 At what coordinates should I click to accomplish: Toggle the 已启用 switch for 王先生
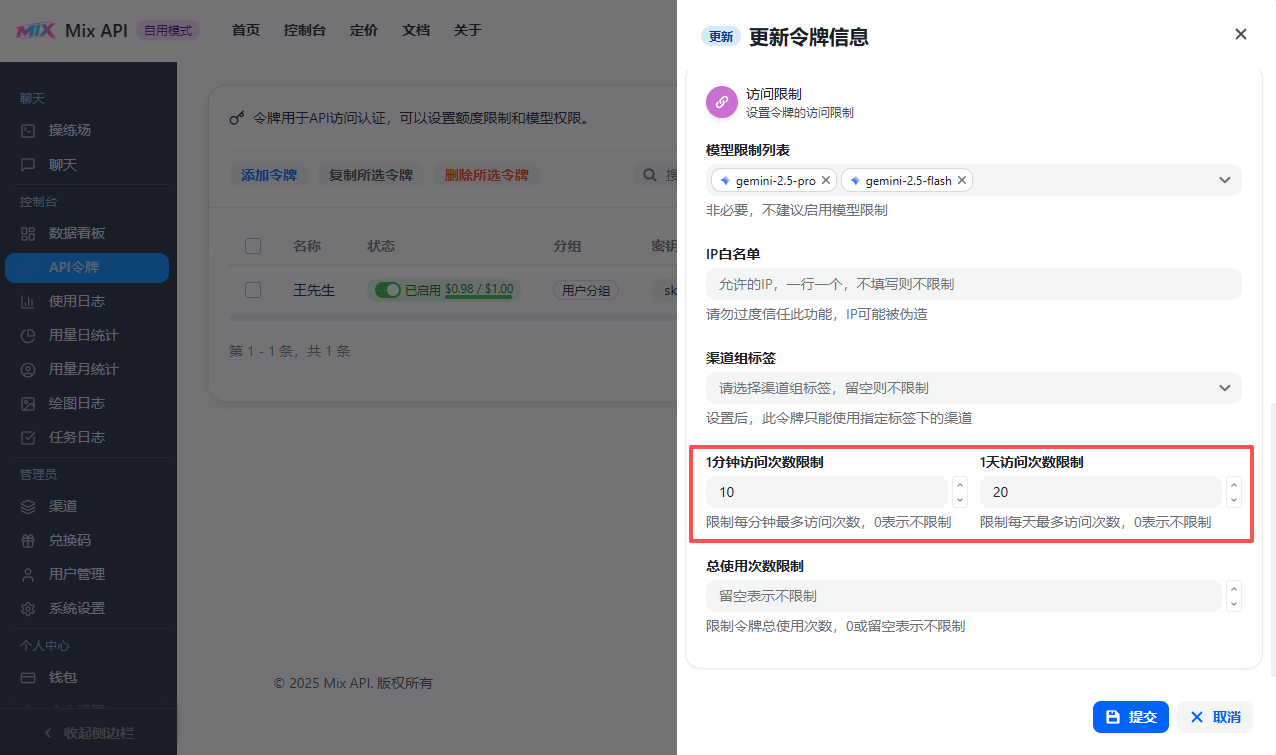pyautogui.click(x=387, y=290)
